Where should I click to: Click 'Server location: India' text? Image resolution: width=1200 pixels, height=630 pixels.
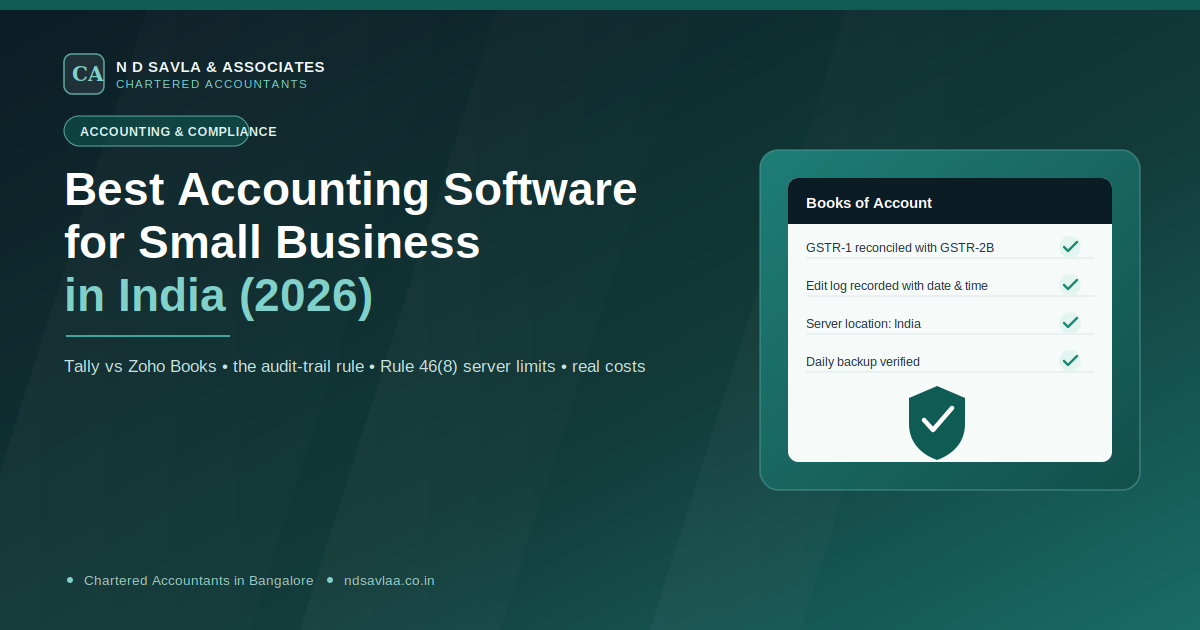coord(864,324)
